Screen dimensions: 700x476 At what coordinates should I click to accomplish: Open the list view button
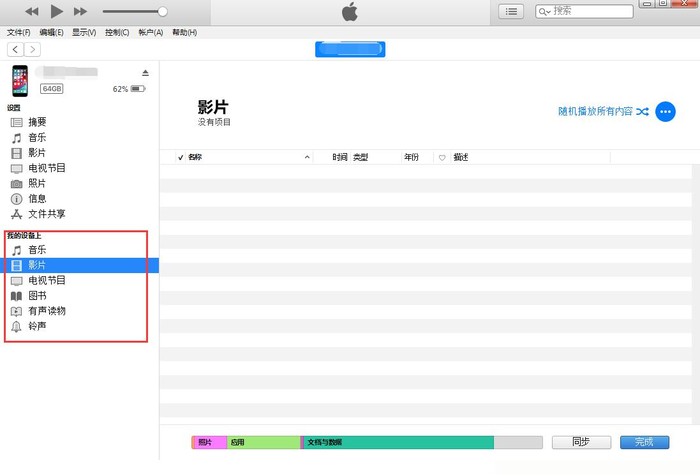point(511,12)
